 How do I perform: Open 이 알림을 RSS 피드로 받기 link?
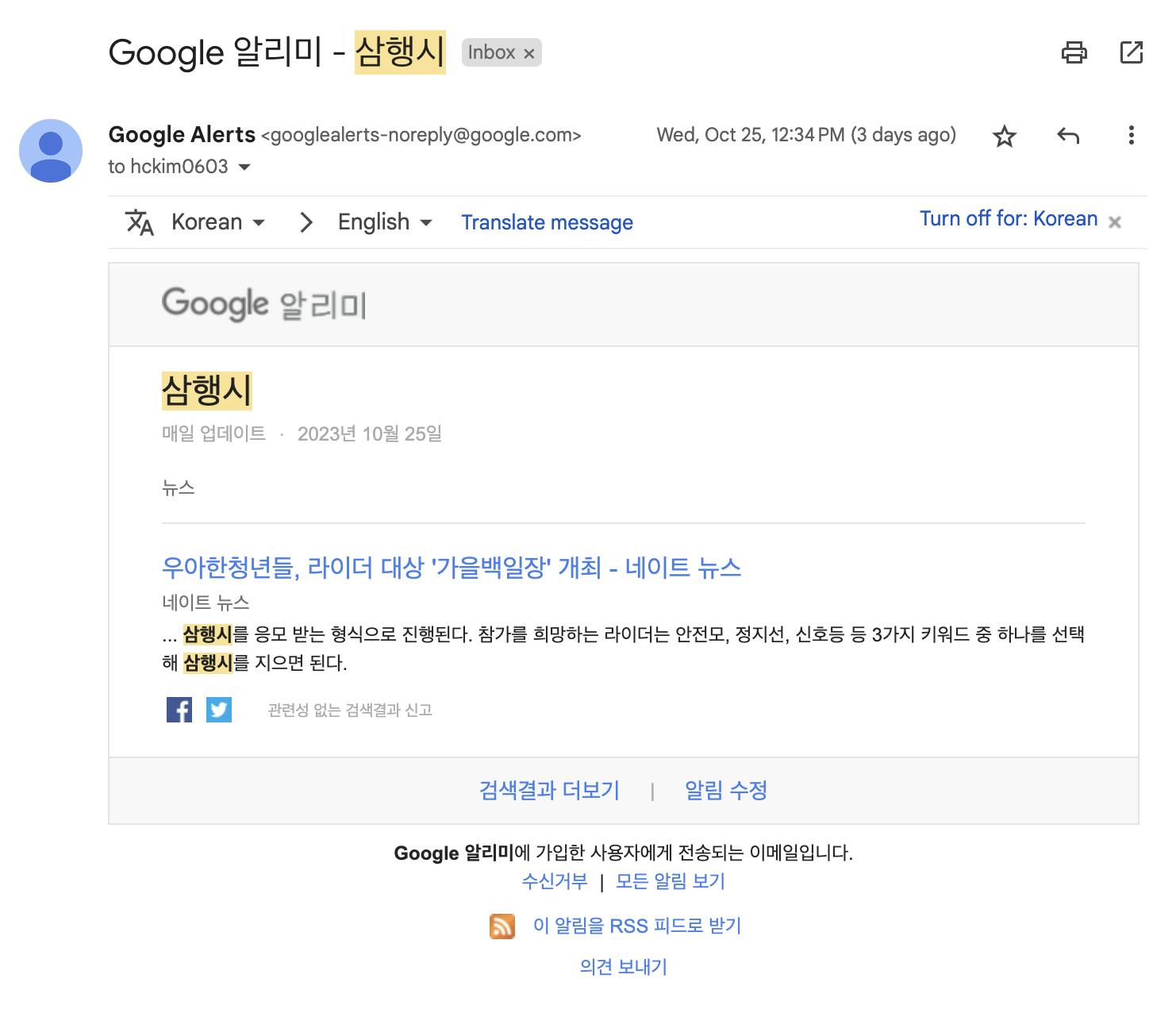[637, 926]
